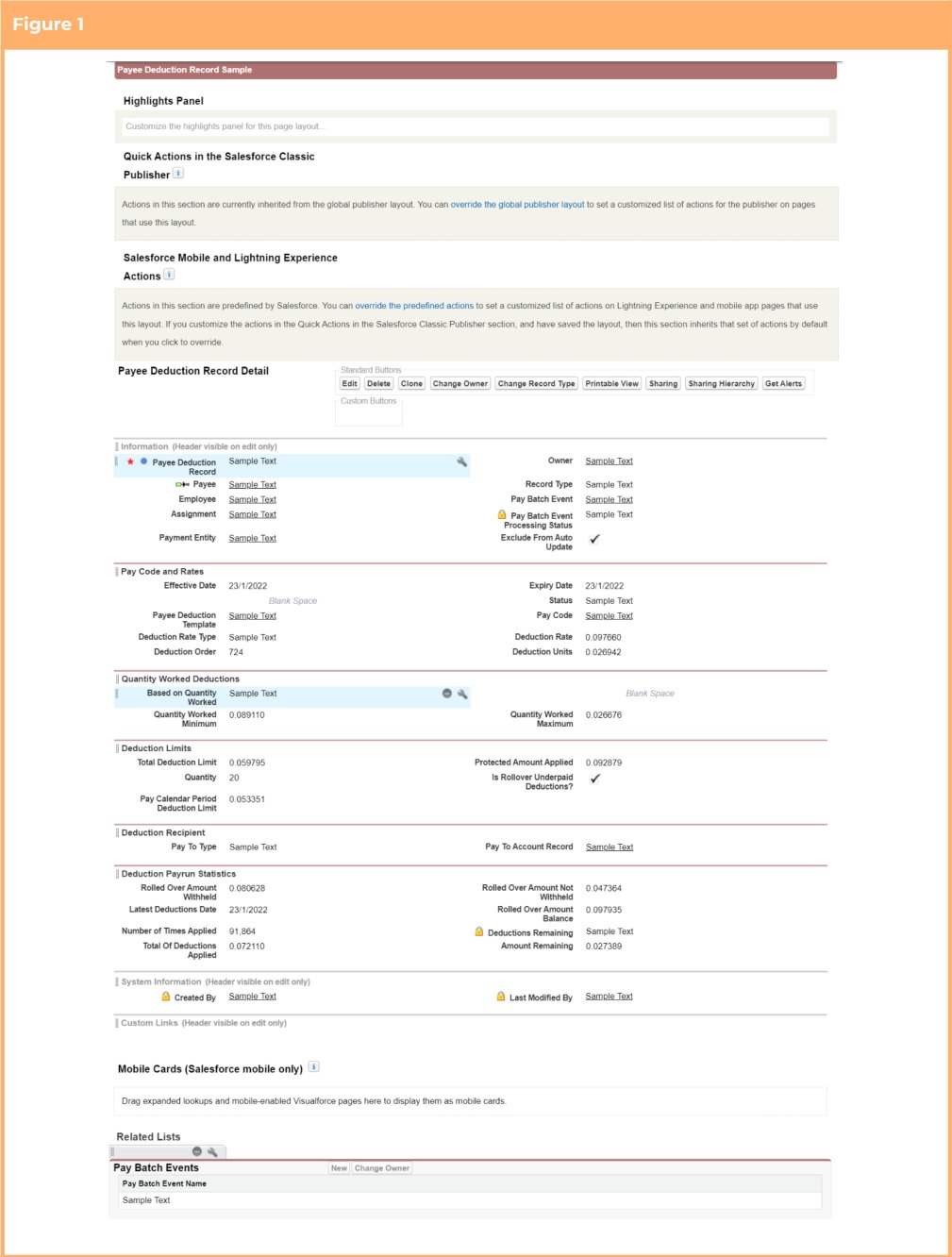Click New button in Pay Batch Events list
This screenshot has height=1257, width=952.
(339, 1168)
